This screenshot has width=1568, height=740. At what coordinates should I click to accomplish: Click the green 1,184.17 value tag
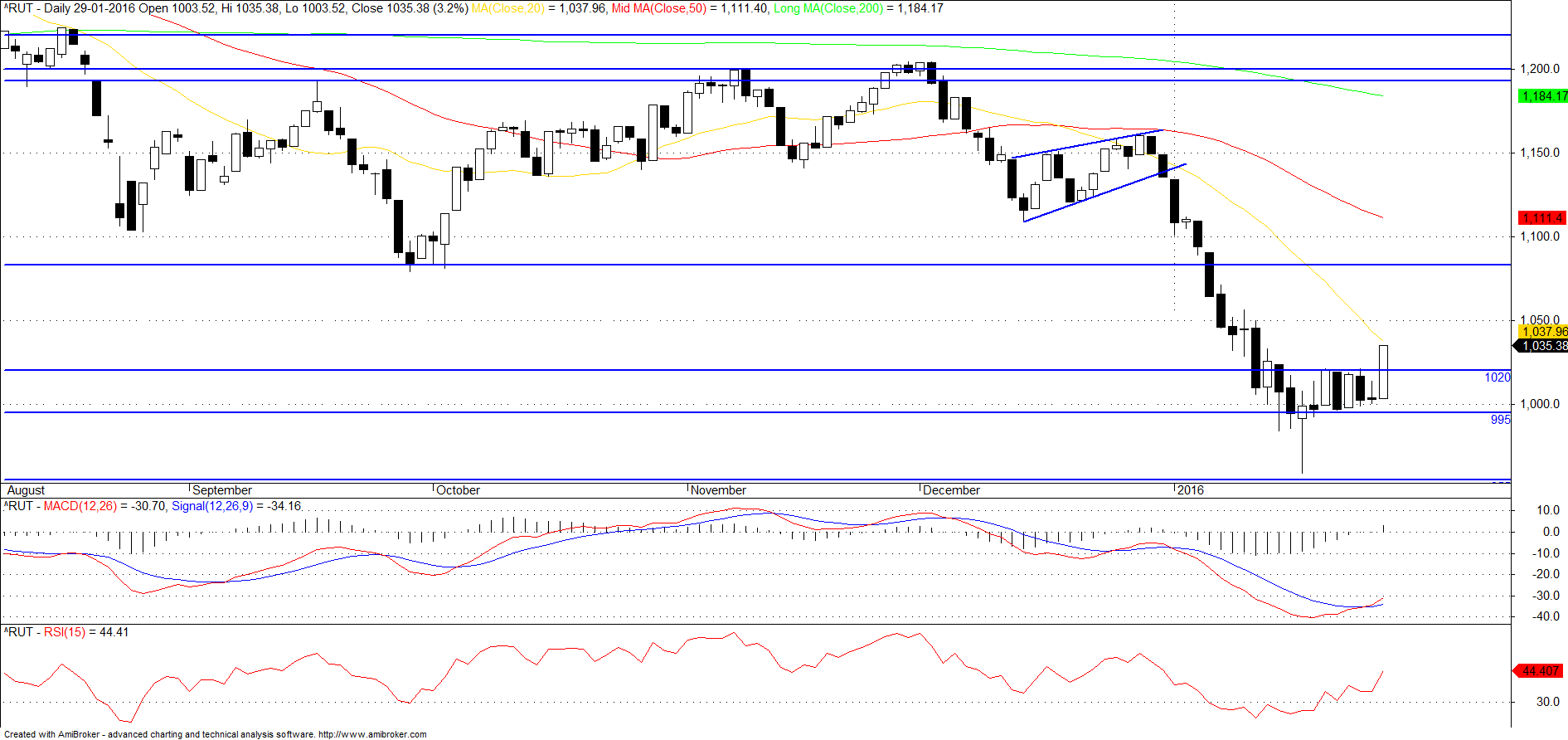click(1543, 96)
